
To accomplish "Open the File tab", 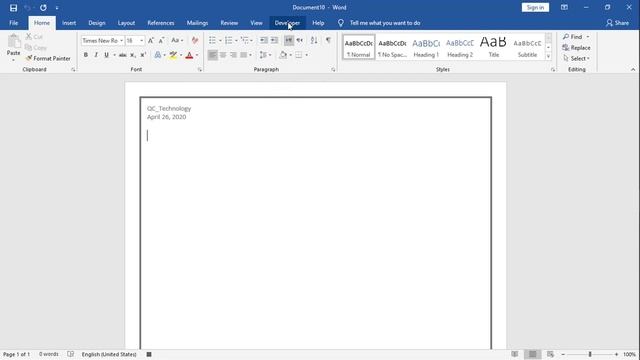I will click(x=13, y=23).
